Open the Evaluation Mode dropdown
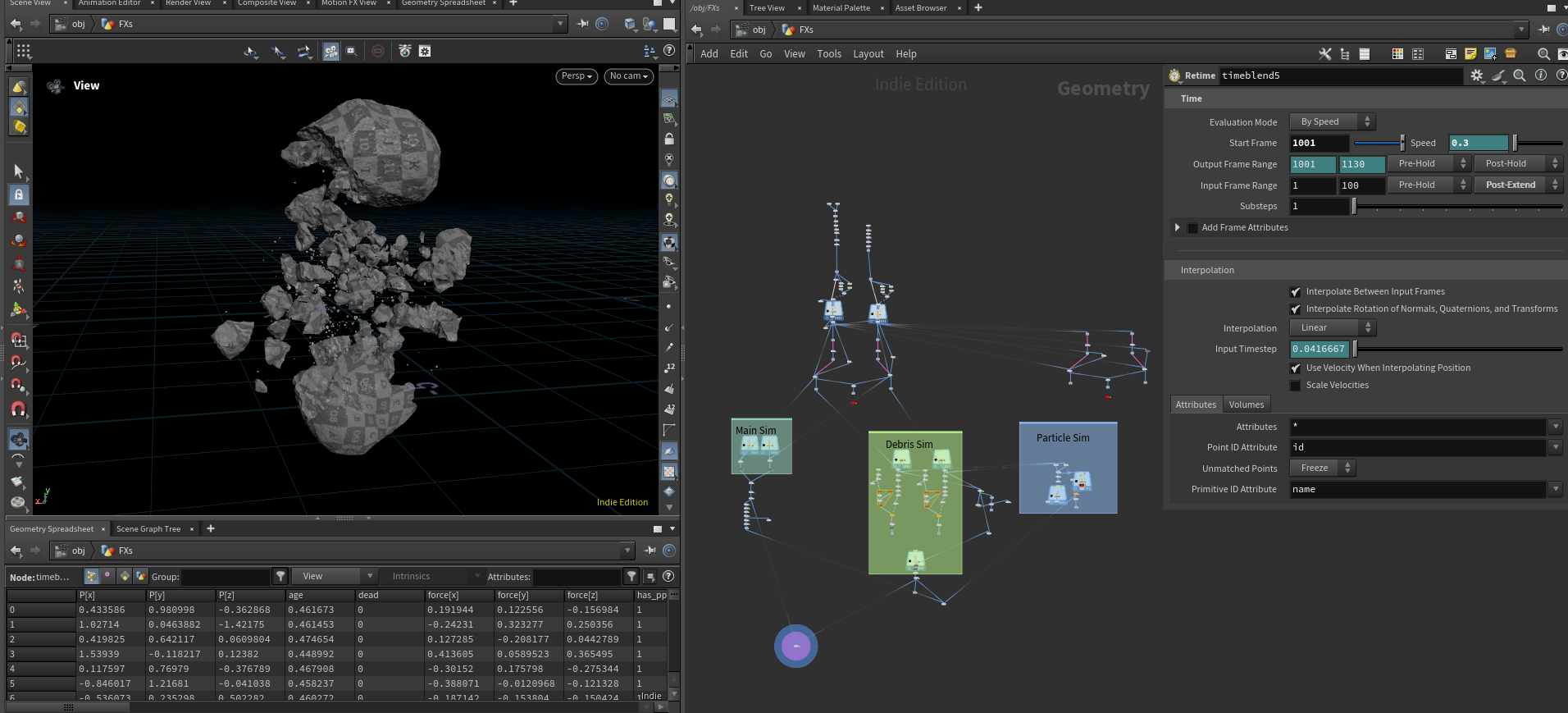The width and height of the screenshot is (1568, 713). pos(1333,121)
